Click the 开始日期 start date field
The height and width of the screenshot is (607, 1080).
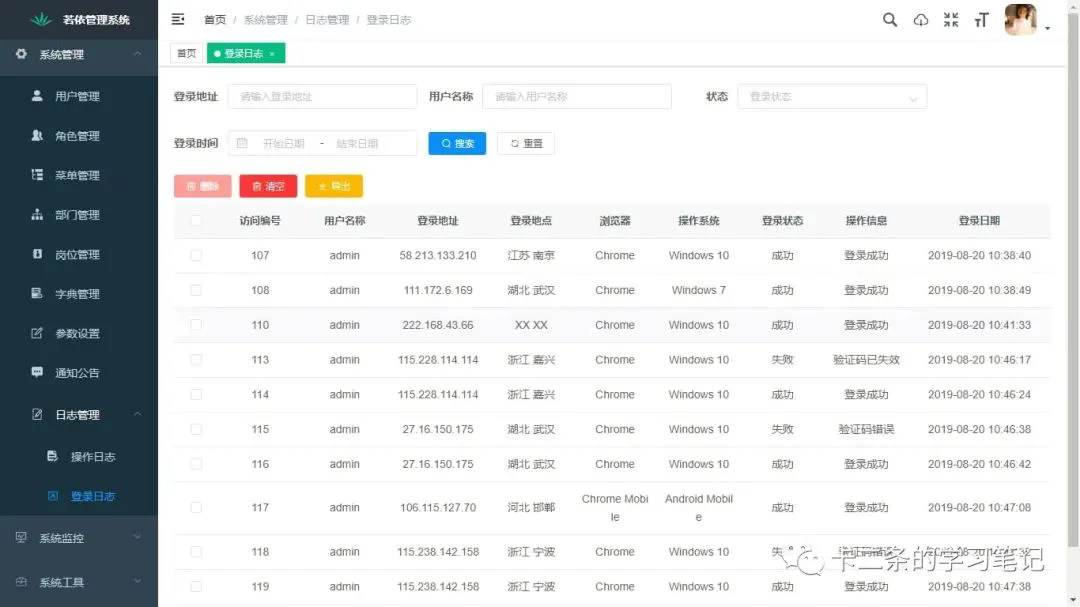tap(284, 143)
